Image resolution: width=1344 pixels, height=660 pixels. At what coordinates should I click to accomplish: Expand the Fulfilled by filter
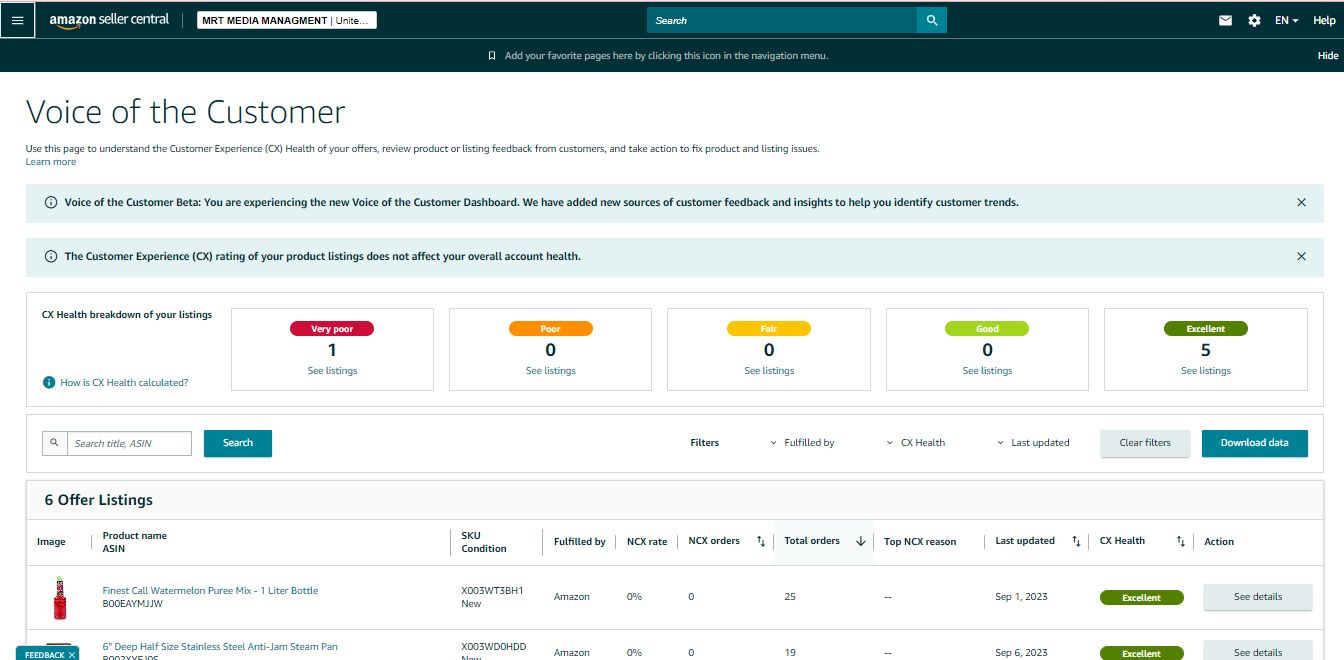pos(802,442)
